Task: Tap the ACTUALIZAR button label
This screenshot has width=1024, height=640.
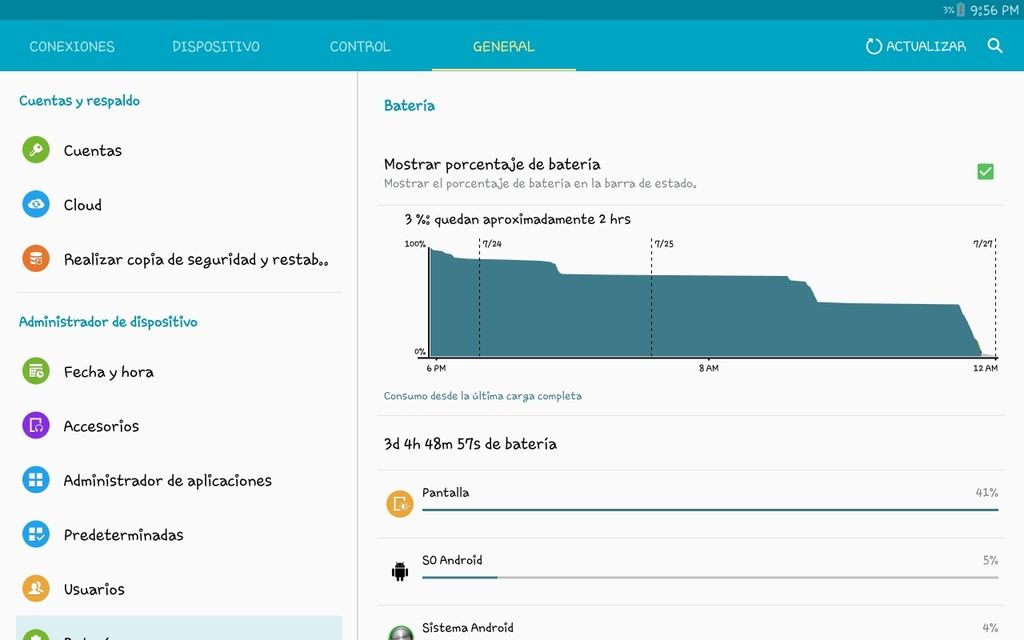Action: coord(926,46)
